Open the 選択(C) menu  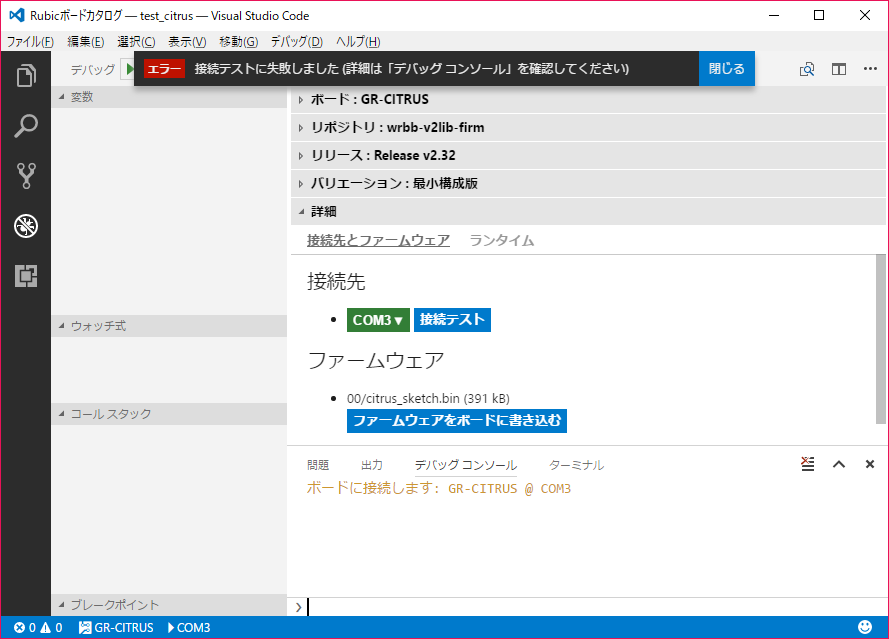tap(136, 41)
